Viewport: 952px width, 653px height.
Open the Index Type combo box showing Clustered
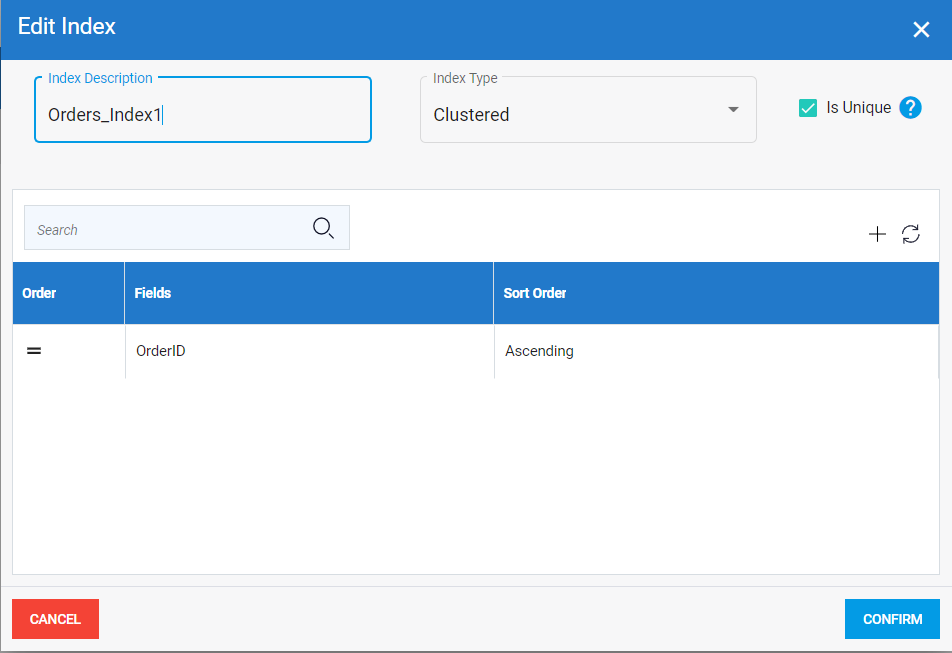tap(575, 115)
